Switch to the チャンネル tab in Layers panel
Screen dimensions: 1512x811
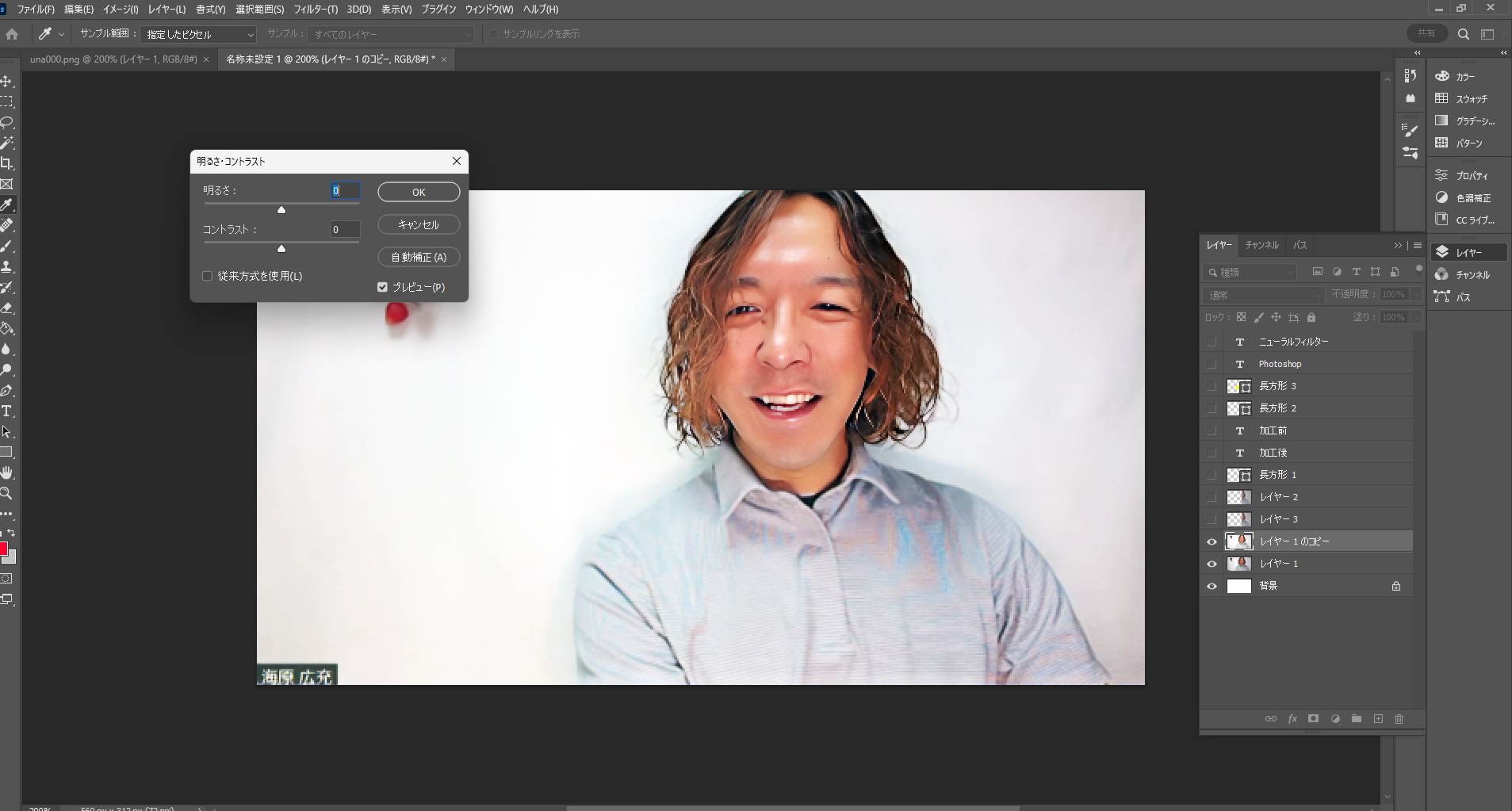click(1261, 245)
